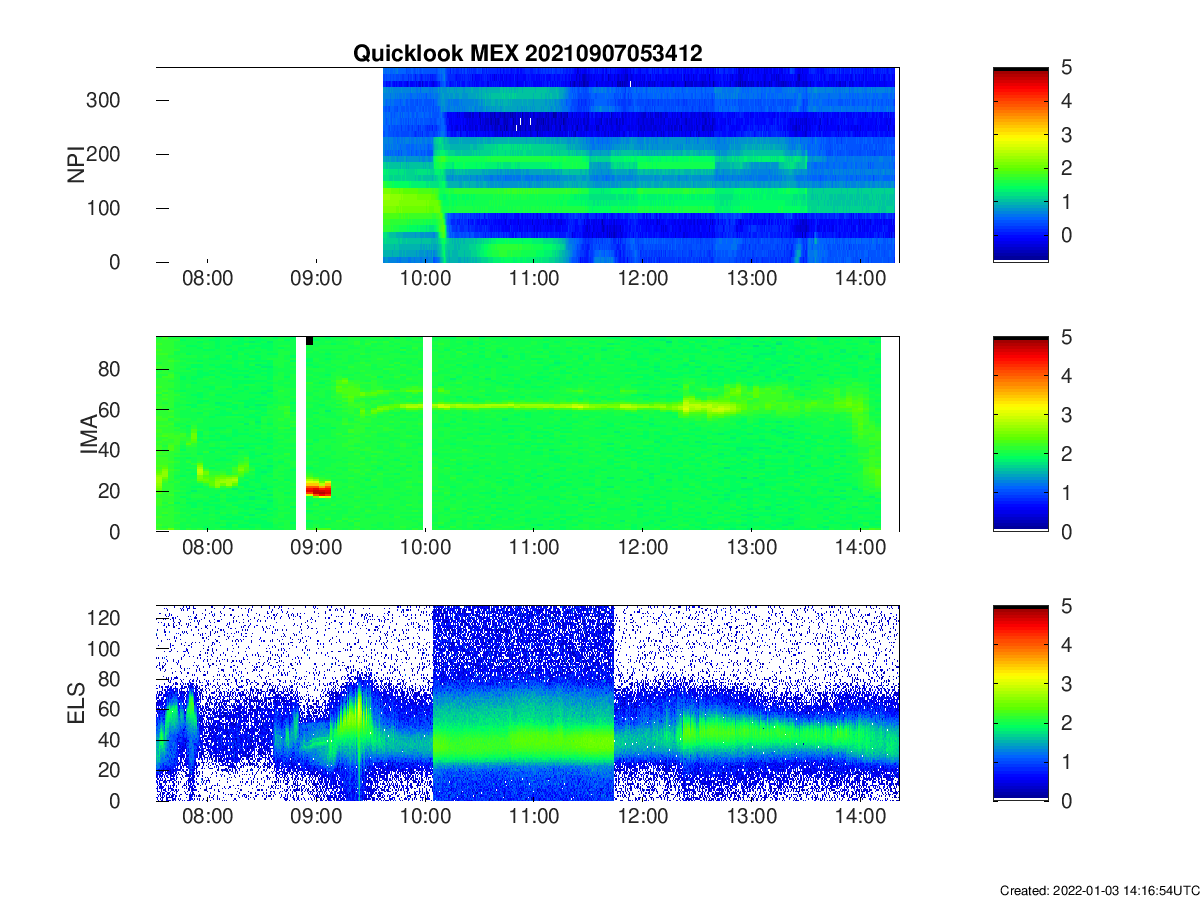Click the white data gap at 10:00 in IMA
This screenshot has width=1200, height=900.
[x=428, y=433]
